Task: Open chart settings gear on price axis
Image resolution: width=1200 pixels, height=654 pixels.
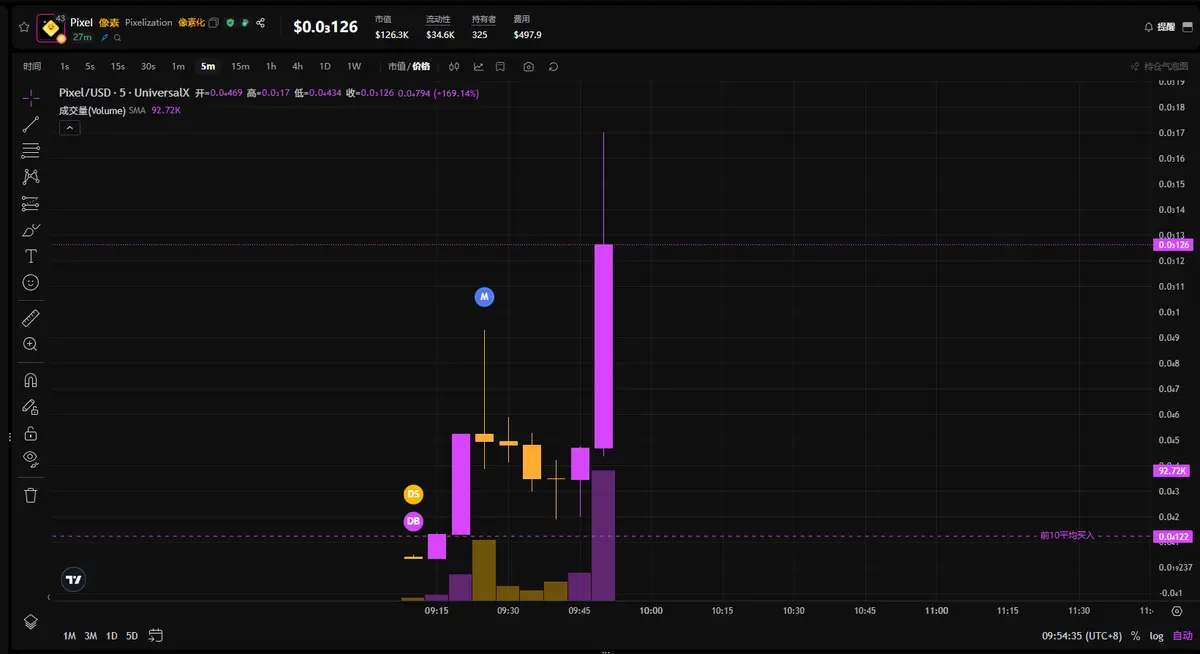Action: (1176, 610)
